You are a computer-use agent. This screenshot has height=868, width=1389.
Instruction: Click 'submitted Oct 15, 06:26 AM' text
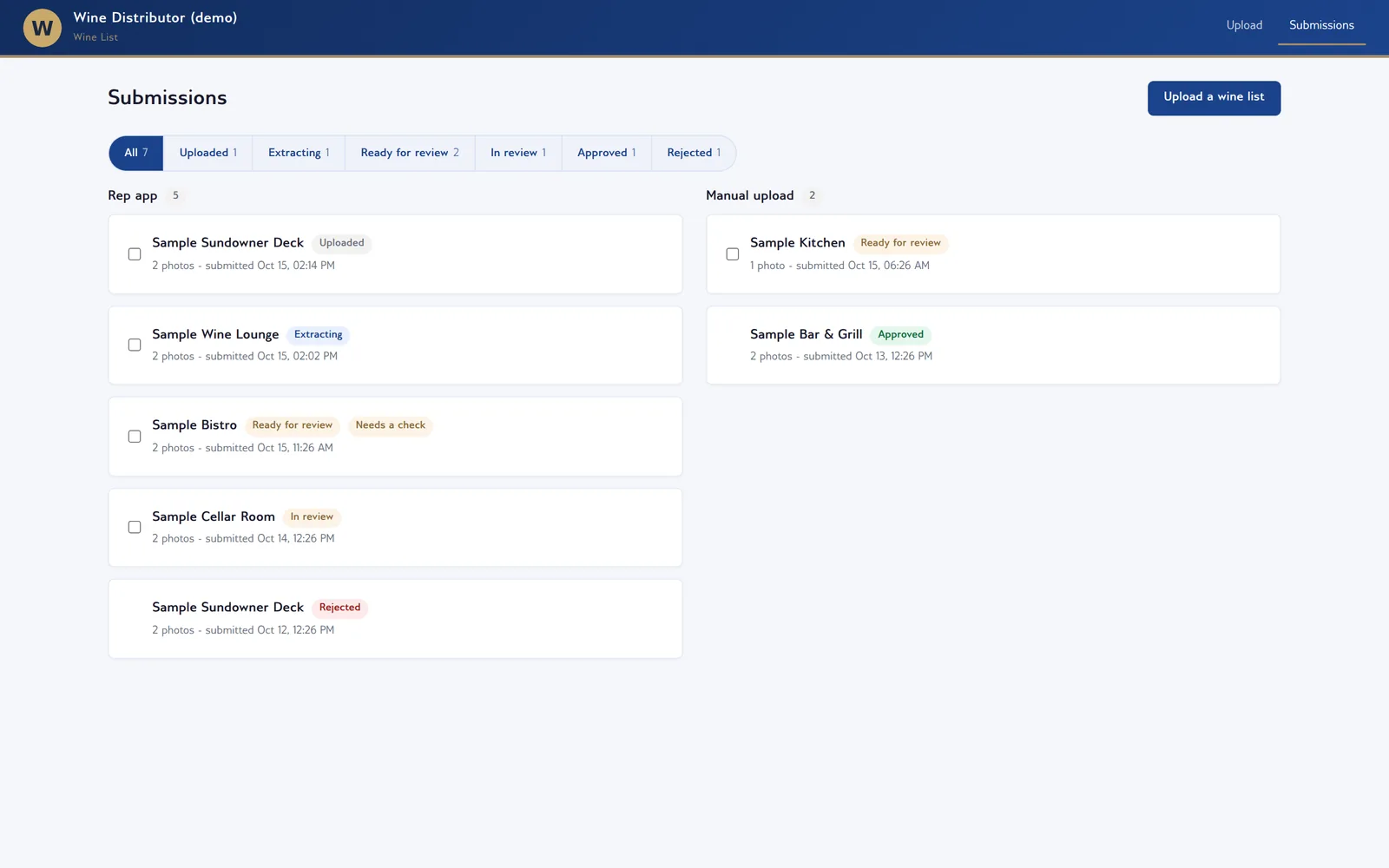tap(862, 266)
